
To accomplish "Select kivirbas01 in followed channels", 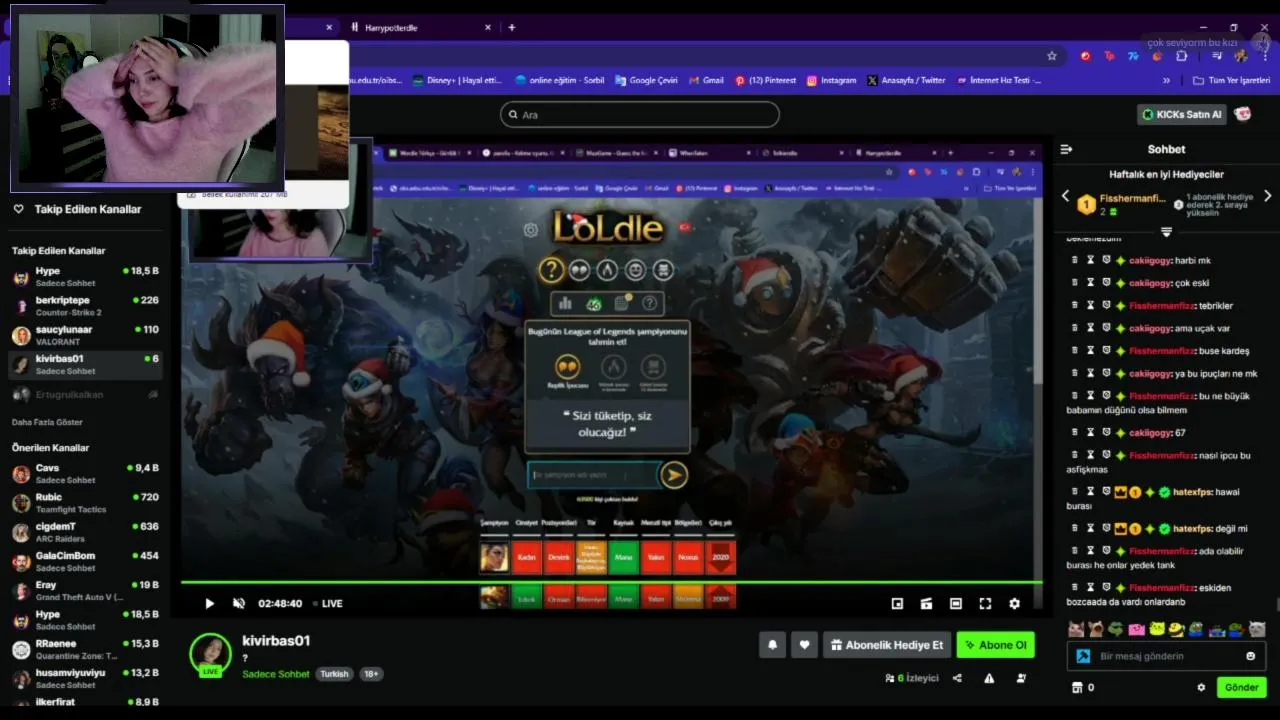I will pos(85,364).
